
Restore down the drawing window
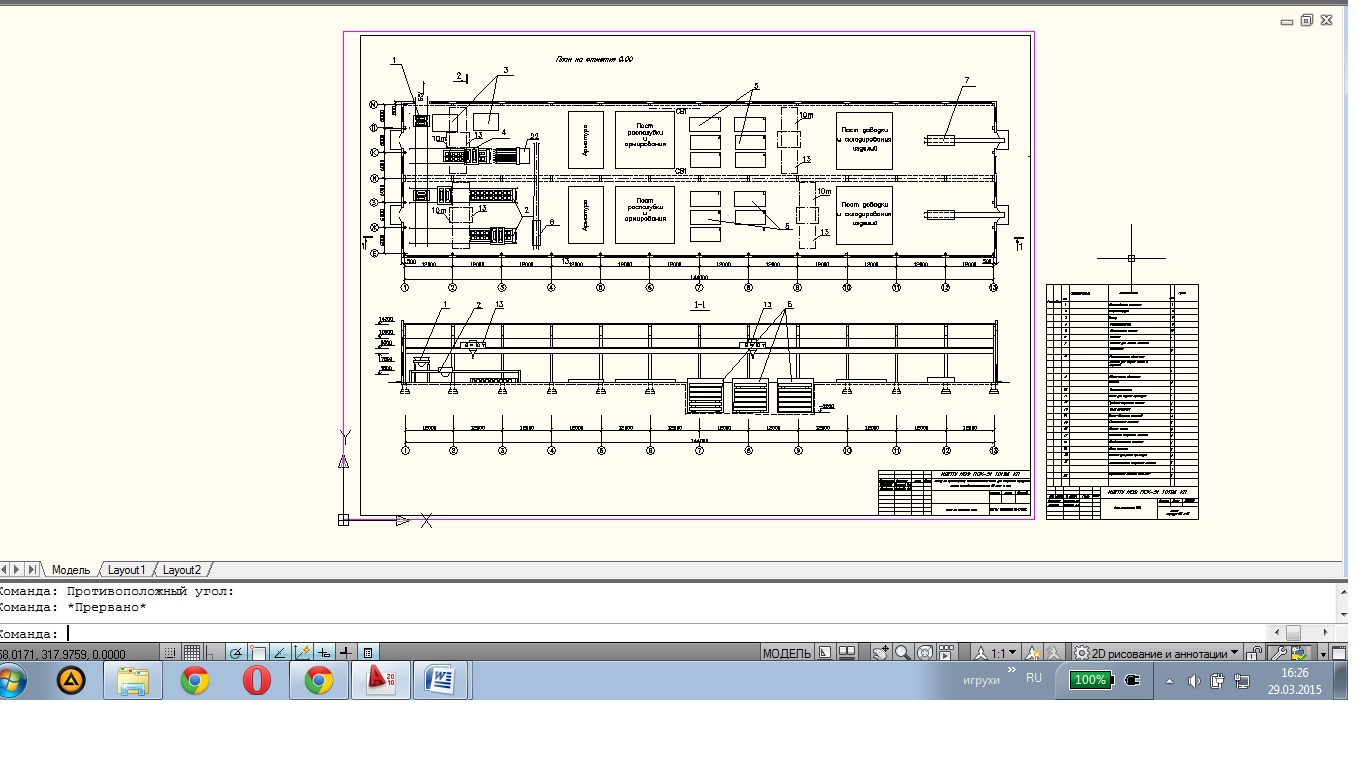click(x=1306, y=20)
